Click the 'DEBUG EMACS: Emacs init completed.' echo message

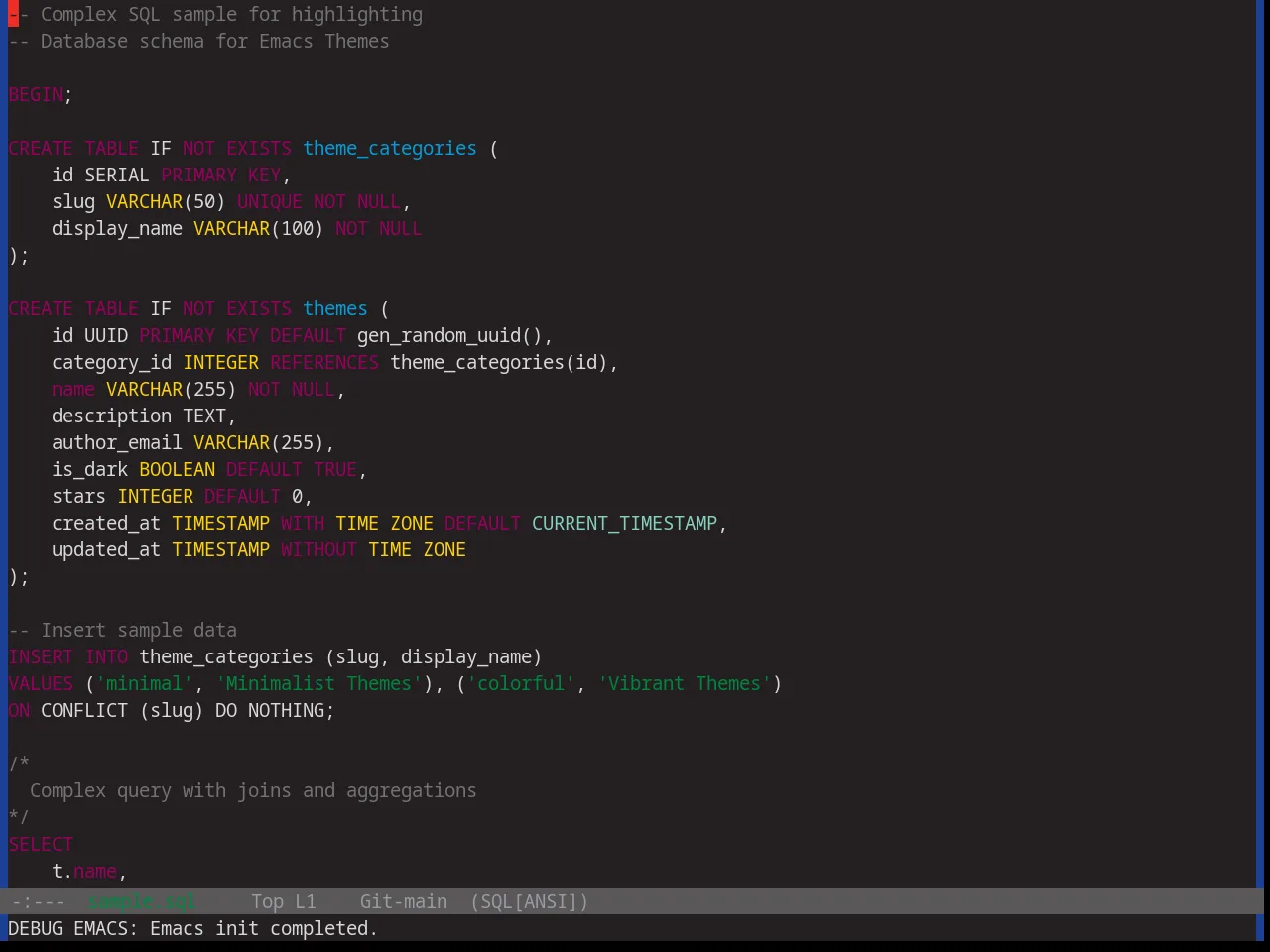192,928
